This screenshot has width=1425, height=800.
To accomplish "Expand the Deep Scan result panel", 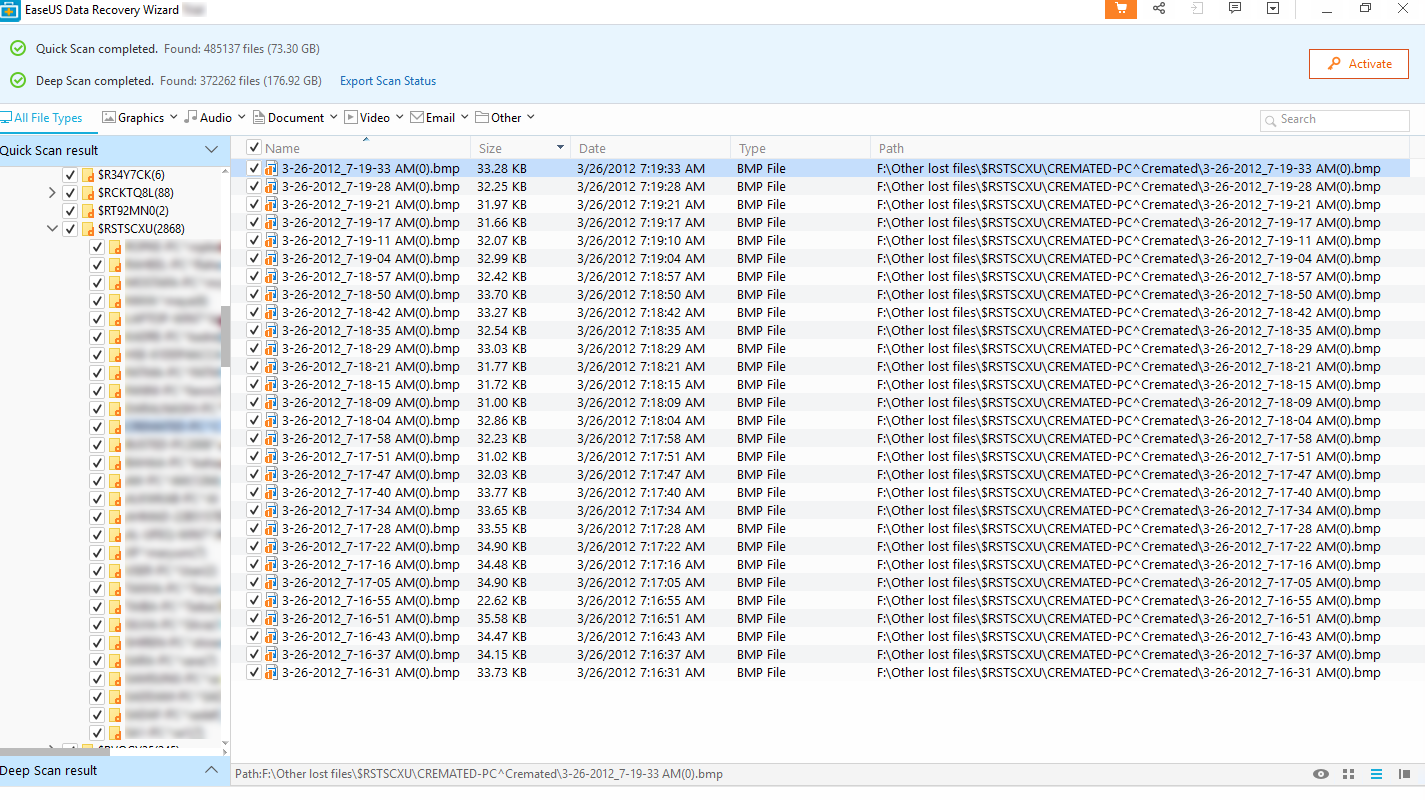I will 211,770.
